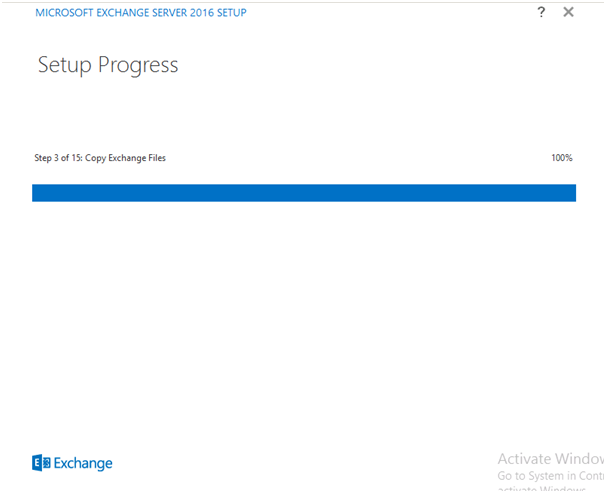This screenshot has height=493, width=606.
Task: Click the 'Exchange' brand word
Action: pos(83,463)
